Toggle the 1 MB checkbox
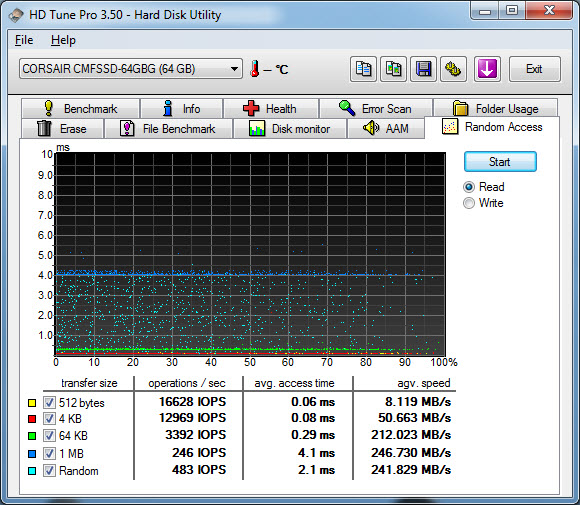Image resolution: width=580 pixels, height=505 pixels. click(x=49, y=453)
